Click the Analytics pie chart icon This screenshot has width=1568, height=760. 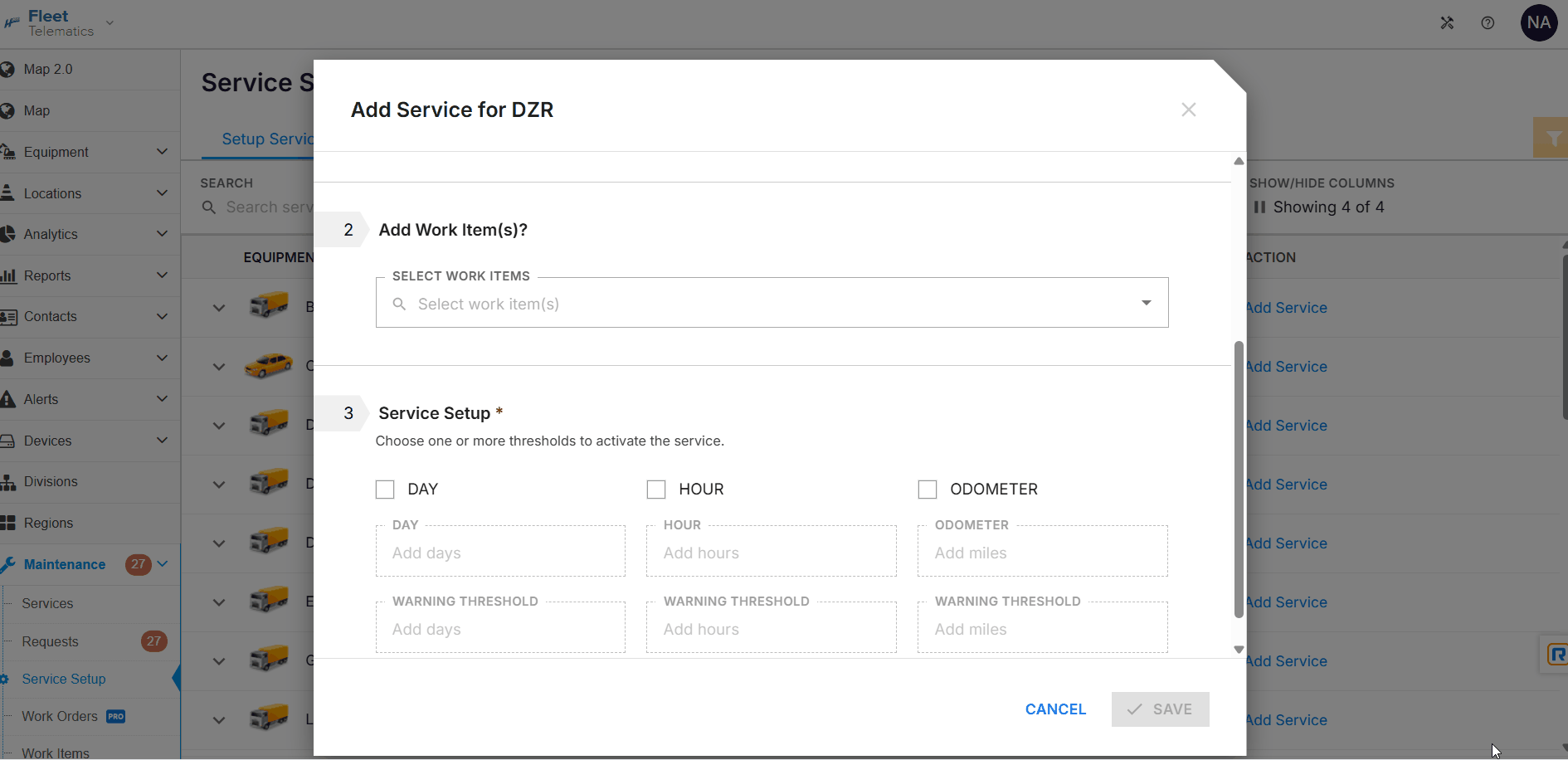8,234
